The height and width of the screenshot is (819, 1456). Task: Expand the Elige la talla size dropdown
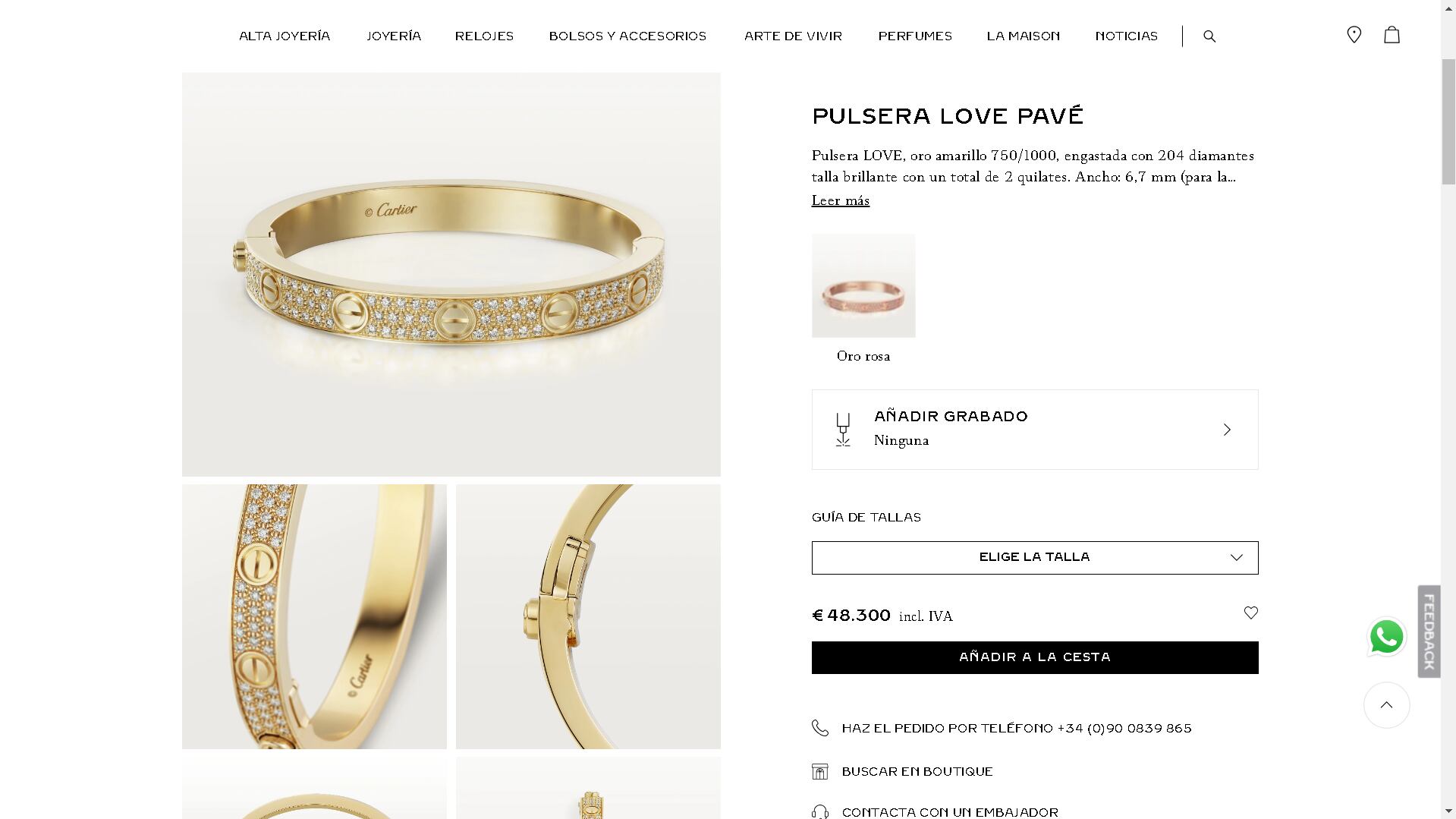(x=1035, y=558)
